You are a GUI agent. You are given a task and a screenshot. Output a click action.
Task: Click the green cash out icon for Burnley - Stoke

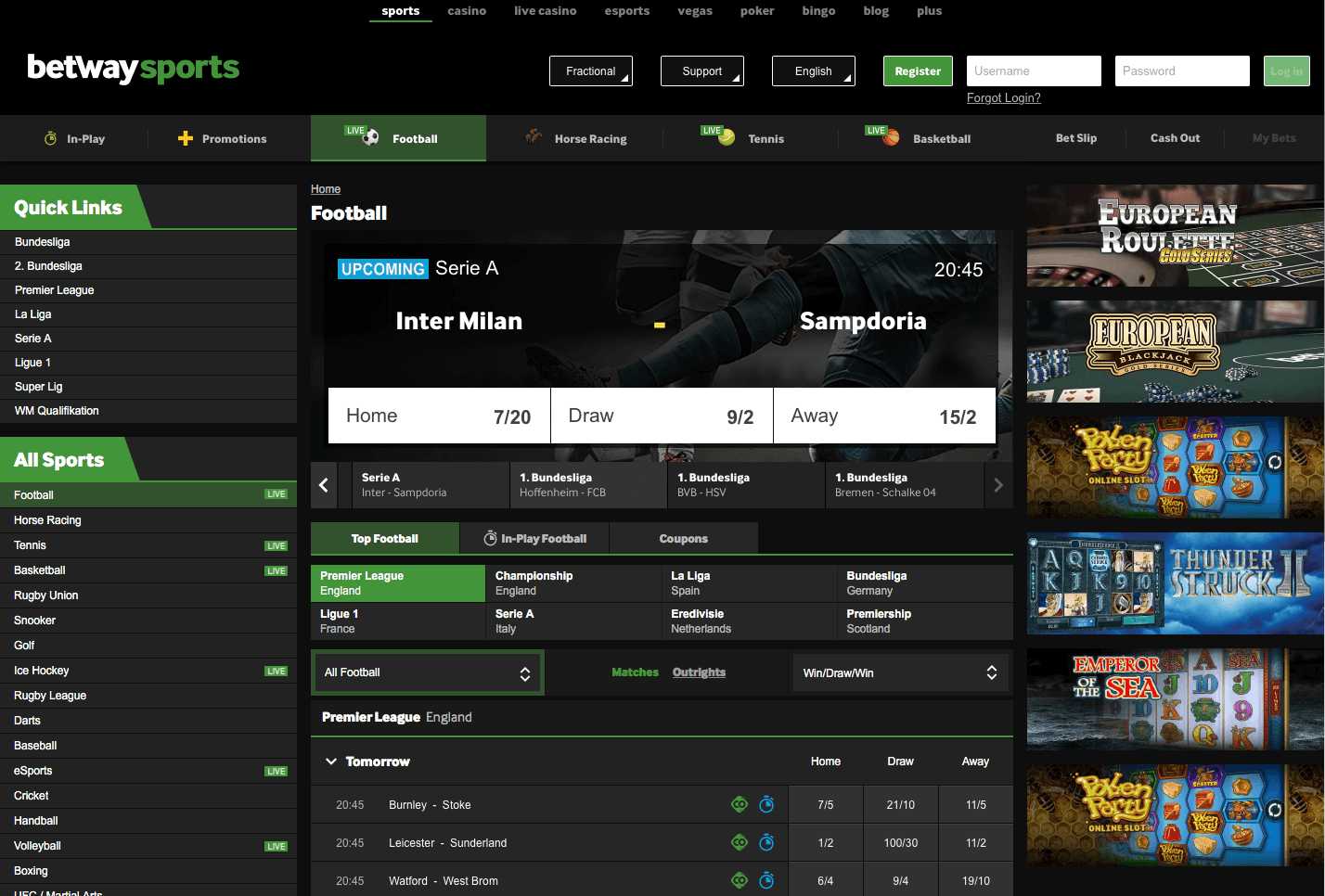click(740, 804)
